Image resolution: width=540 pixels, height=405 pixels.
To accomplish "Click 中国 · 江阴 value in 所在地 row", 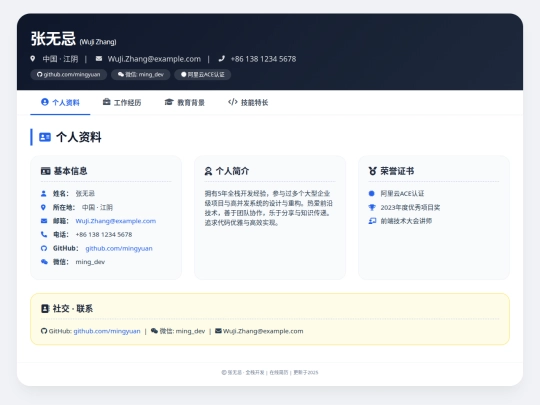I will pos(97,207).
